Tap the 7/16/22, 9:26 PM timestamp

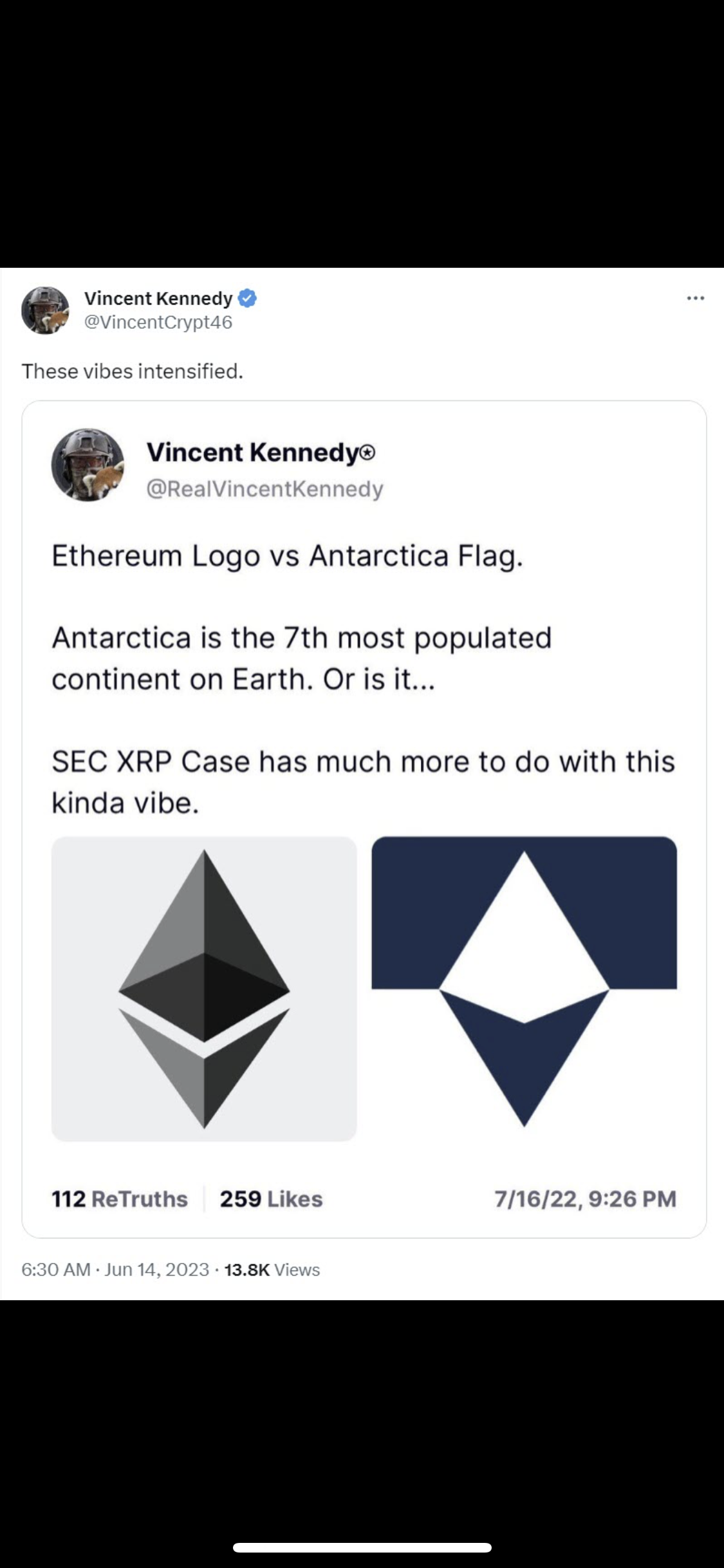point(585,1199)
